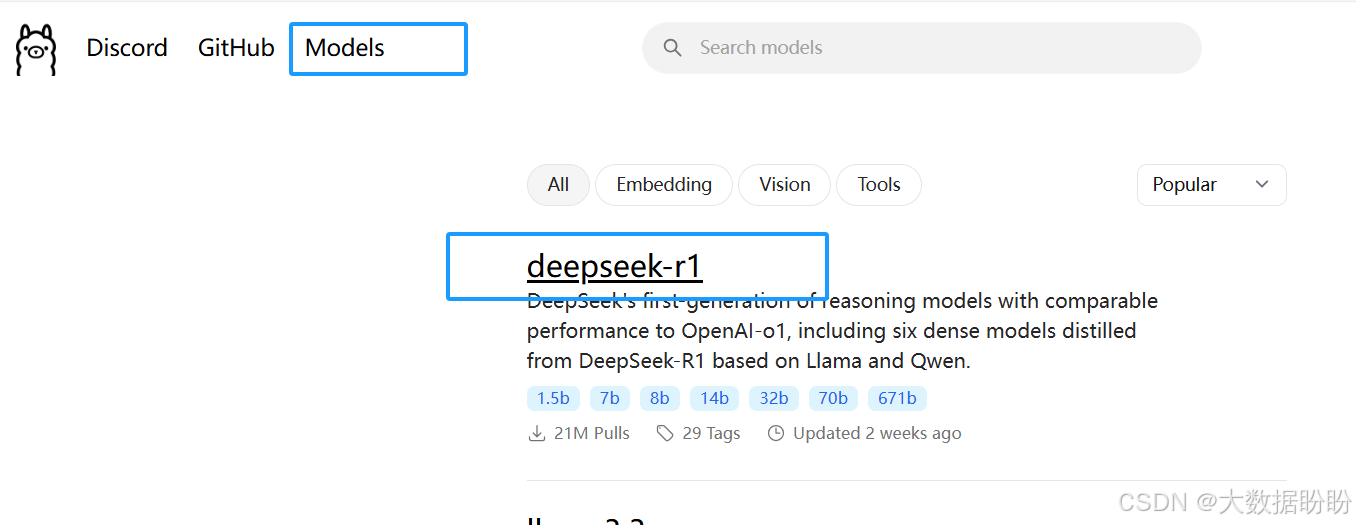Open the GitHub link

236,48
